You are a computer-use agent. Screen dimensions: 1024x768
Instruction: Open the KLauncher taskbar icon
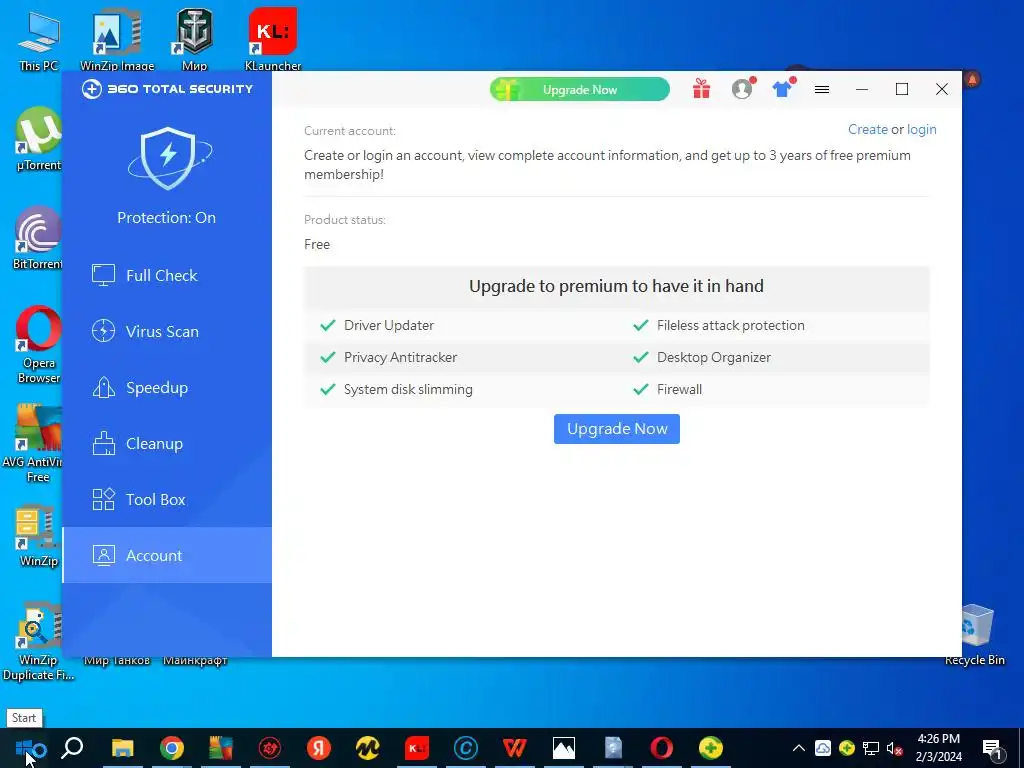point(417,748)
